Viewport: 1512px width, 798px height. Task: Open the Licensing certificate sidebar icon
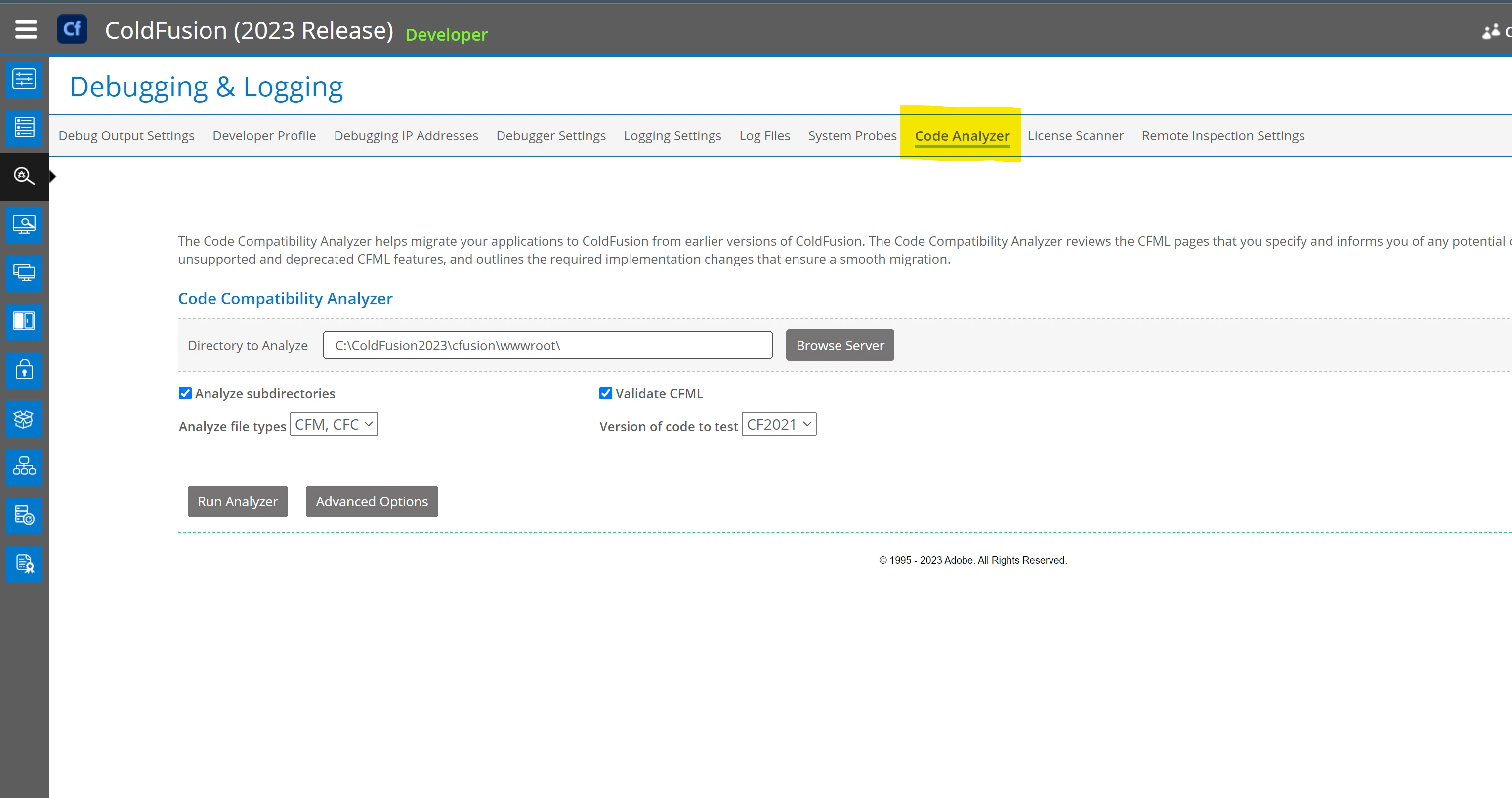click(x=24, y=564)
